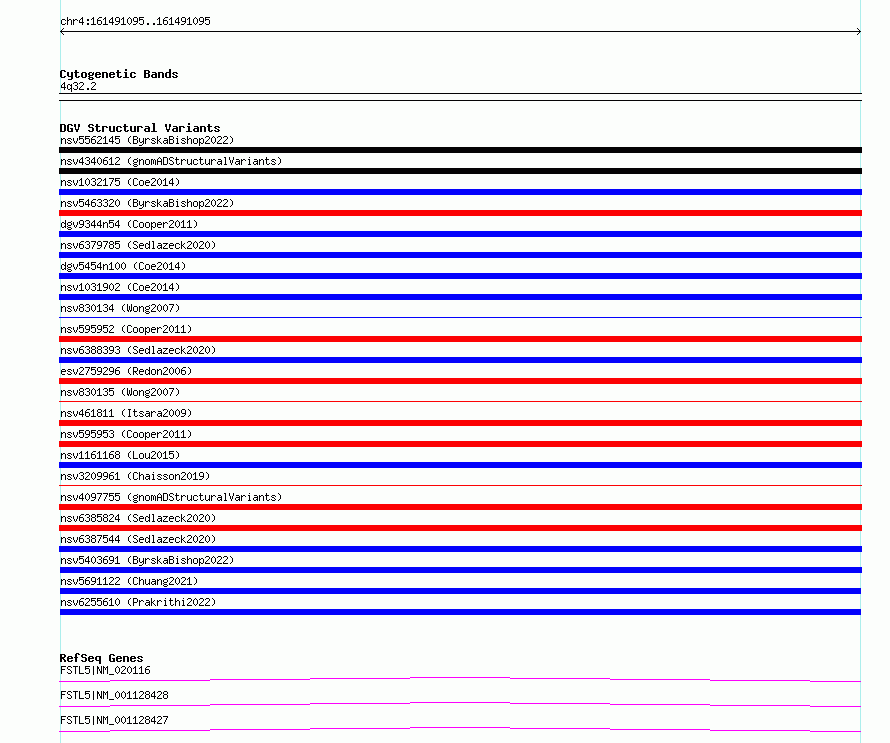890x743 pixels.
Task: Select the nsv6388393 (Sedlazeck2020) entry
Action: coord(138,350)
